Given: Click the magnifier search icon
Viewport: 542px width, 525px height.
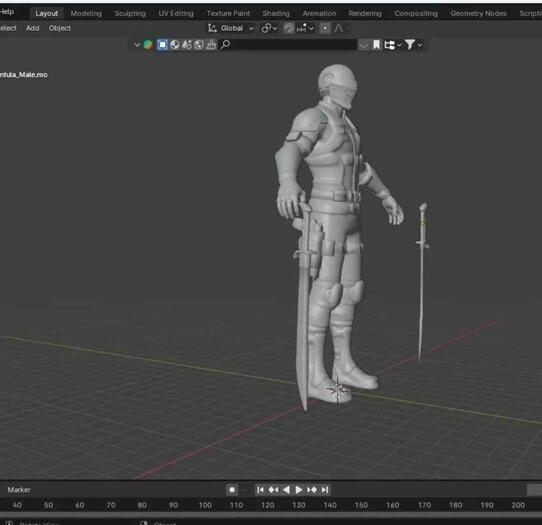Looking at the screenshot, I should pos(225,45).
